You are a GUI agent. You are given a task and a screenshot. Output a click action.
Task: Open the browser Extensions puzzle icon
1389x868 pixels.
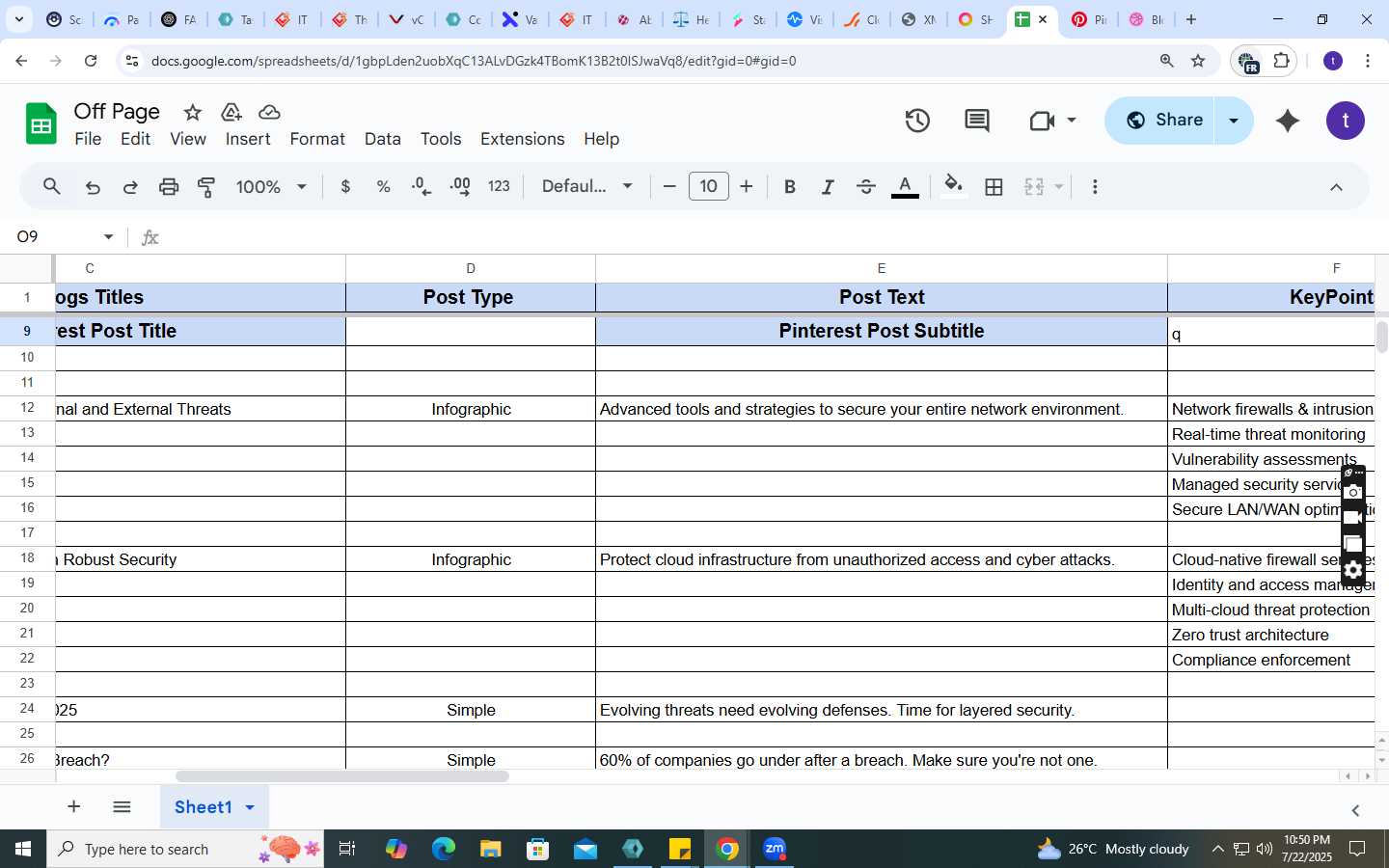(1282, 61)
